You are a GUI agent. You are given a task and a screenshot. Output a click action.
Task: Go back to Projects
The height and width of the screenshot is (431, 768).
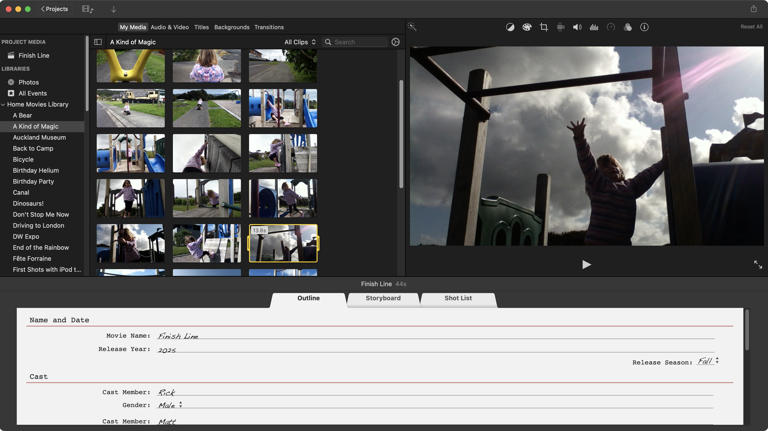coord(54,9)
